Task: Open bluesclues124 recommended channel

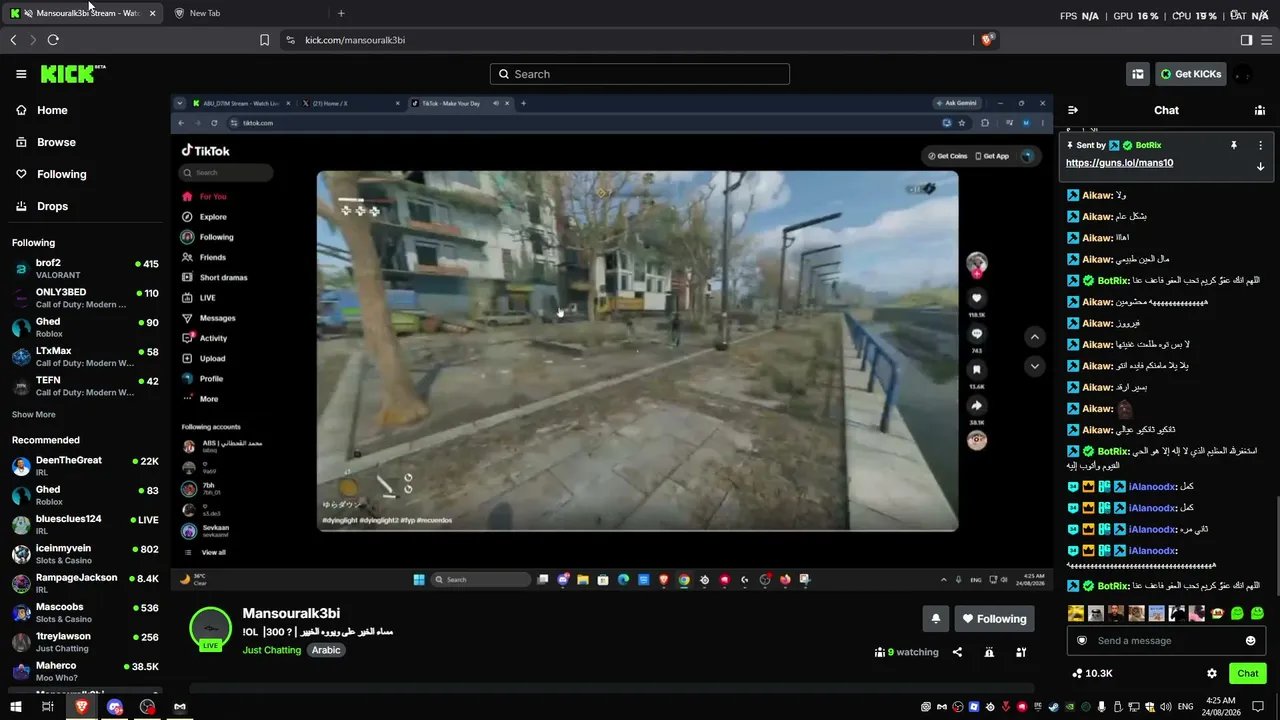Action: (85, 525)
